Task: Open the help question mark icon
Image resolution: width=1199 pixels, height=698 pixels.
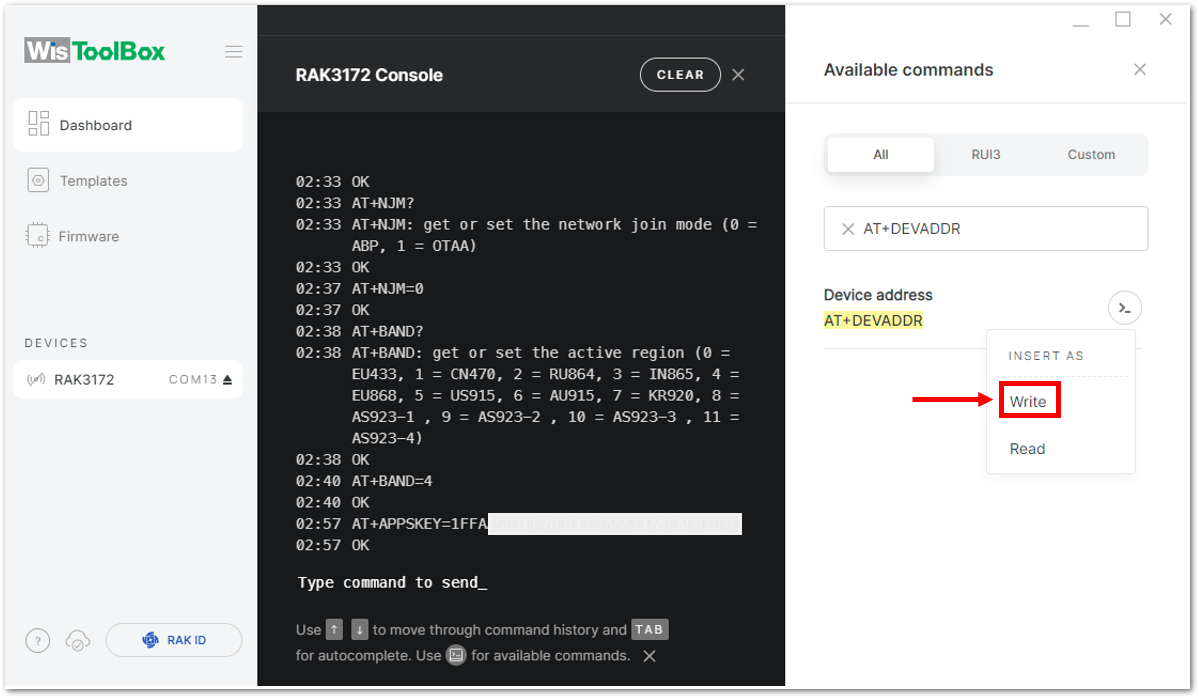Action: 37,640
